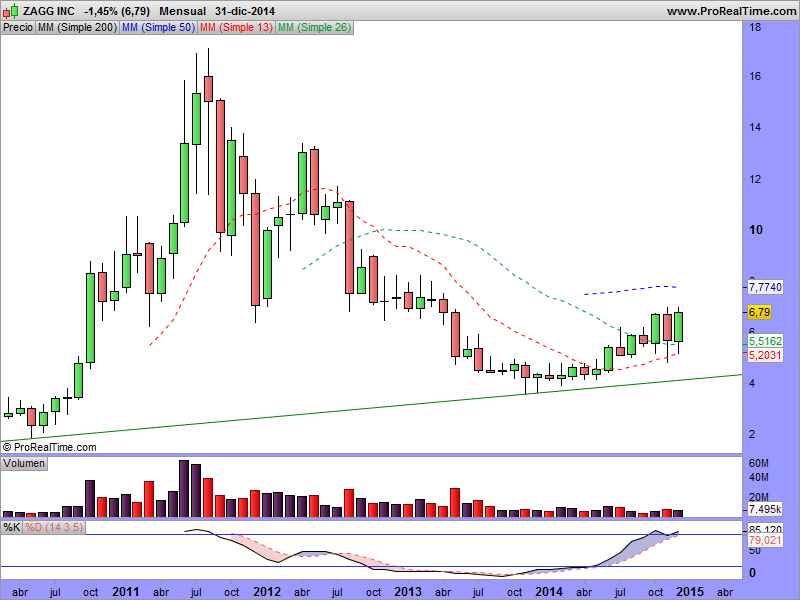This screenshot has height=600, width=800.
Task: Click the 5,2031 red moving average tag
Action: (765, 355)
